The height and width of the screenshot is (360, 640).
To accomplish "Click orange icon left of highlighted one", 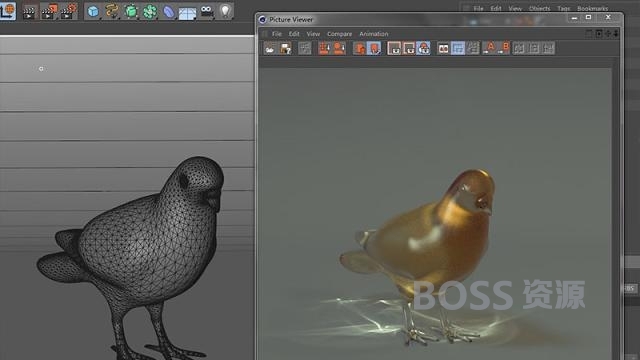I will [x=360, y=49].
